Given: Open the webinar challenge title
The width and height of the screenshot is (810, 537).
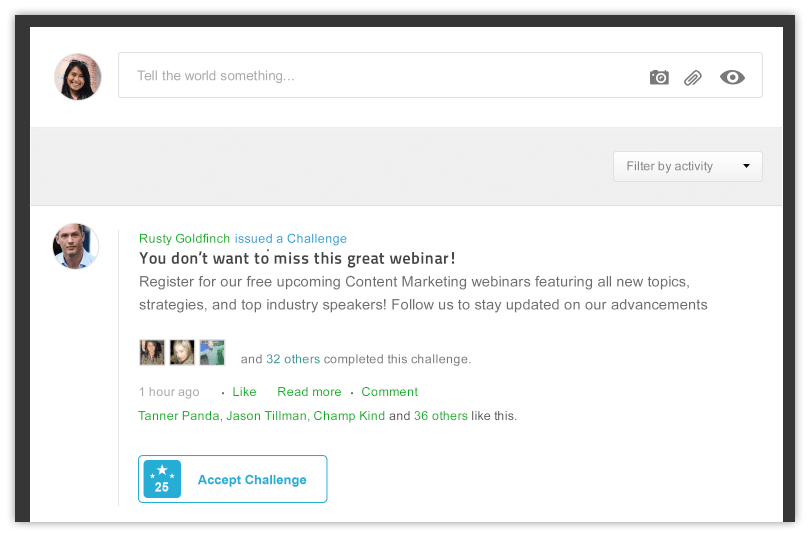Looking at the screenshot, I should click(x=297, y=258).
